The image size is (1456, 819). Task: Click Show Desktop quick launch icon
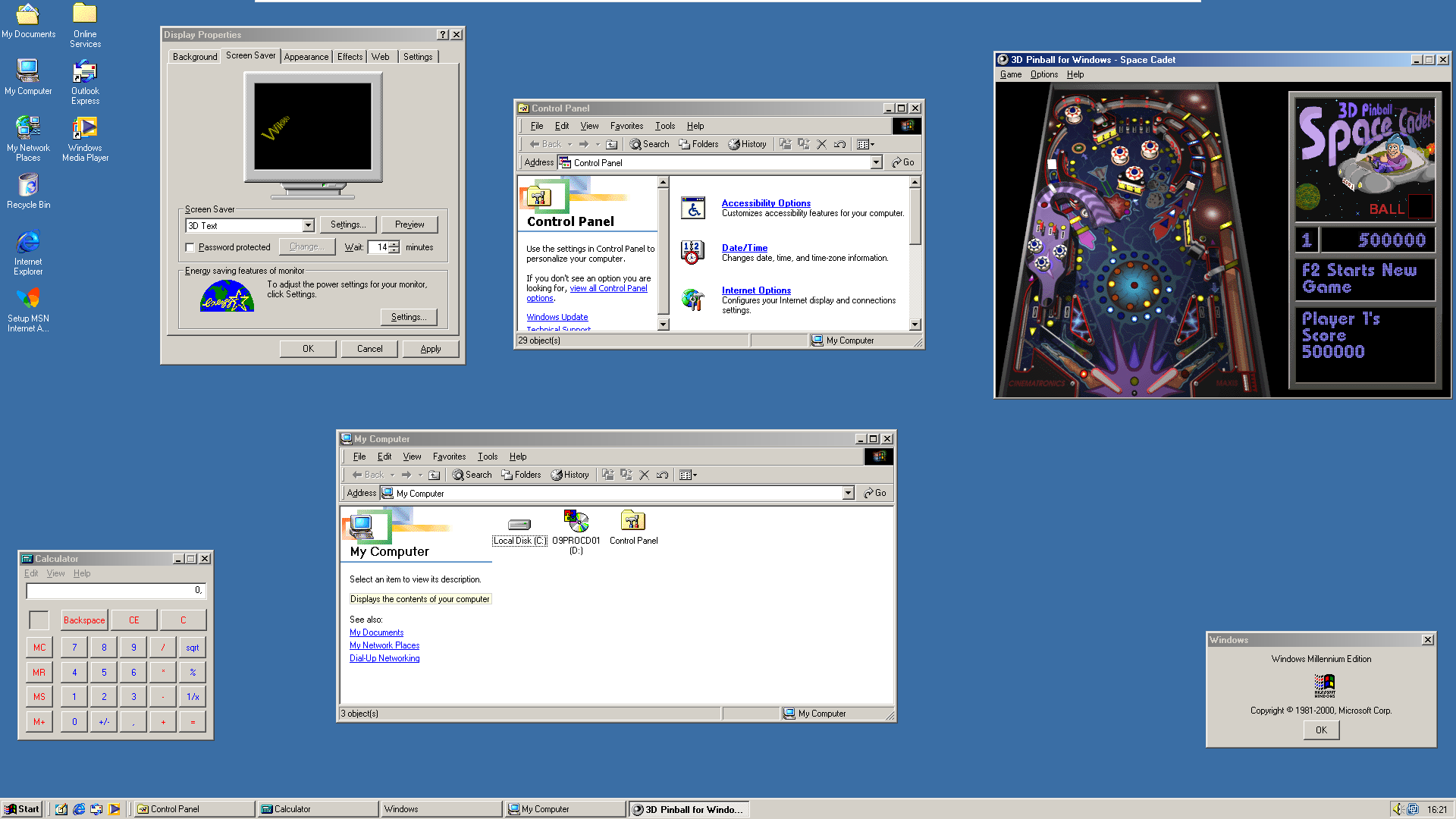pos(61,809)
